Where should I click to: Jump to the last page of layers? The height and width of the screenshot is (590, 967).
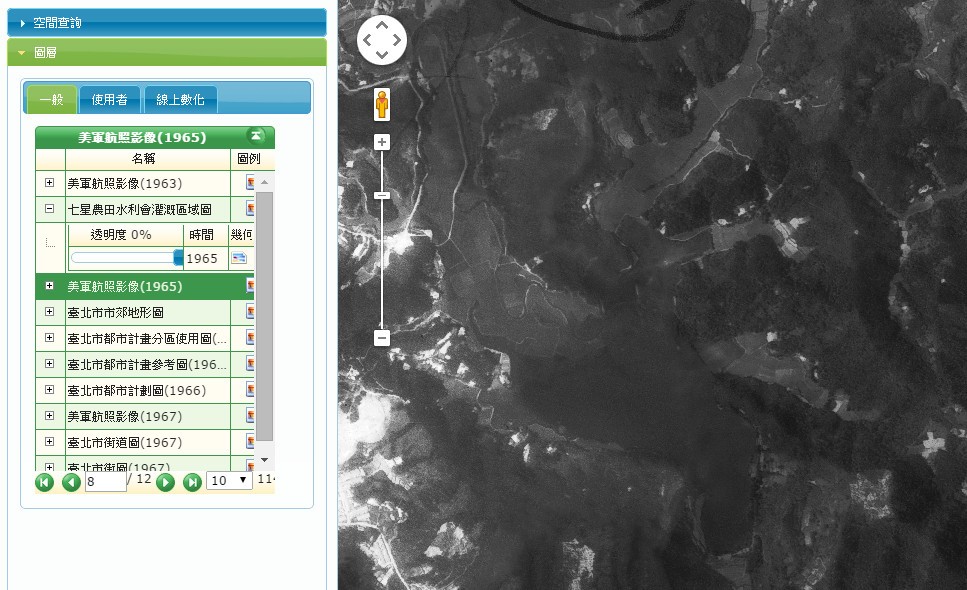pos(192,482)
